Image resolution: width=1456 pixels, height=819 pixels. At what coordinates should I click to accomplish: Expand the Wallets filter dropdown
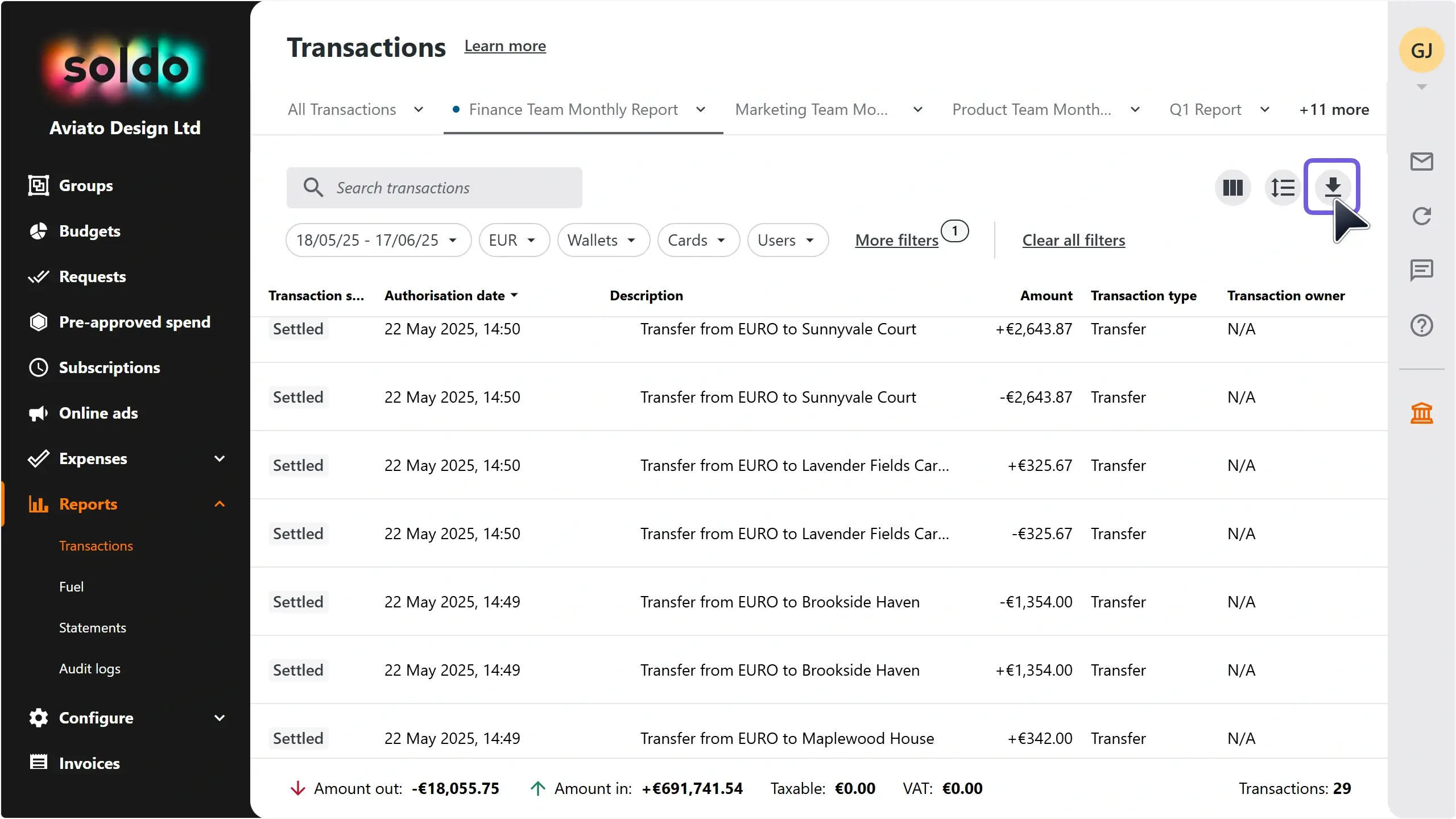tap(603, 240)
